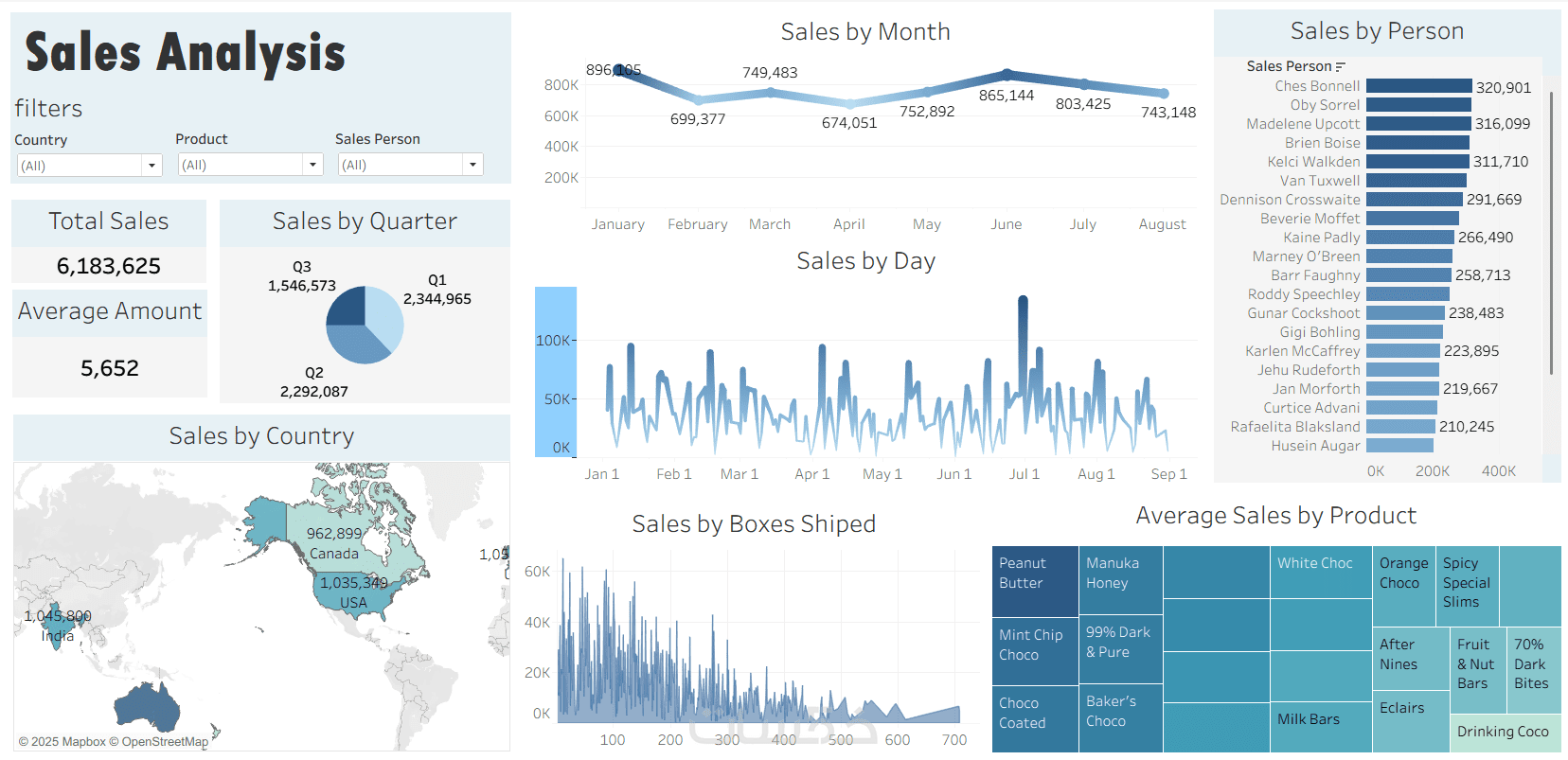The width and height of the screenshot is (1568, 760).
Task: Select the name Jan Morforth
Action: tap(1316, 389)
